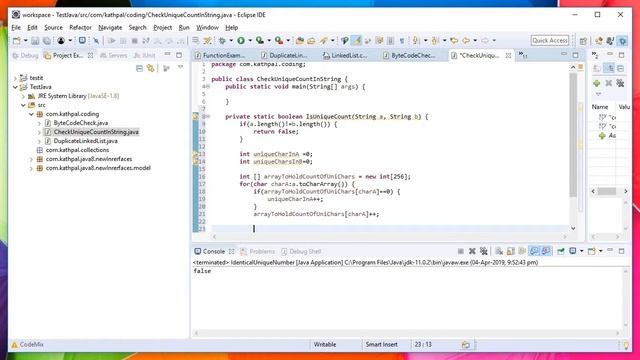Open DuplicateLinkedList.java in tree
The width and height of the screenshot is (640, 360).
pos(85,141)
